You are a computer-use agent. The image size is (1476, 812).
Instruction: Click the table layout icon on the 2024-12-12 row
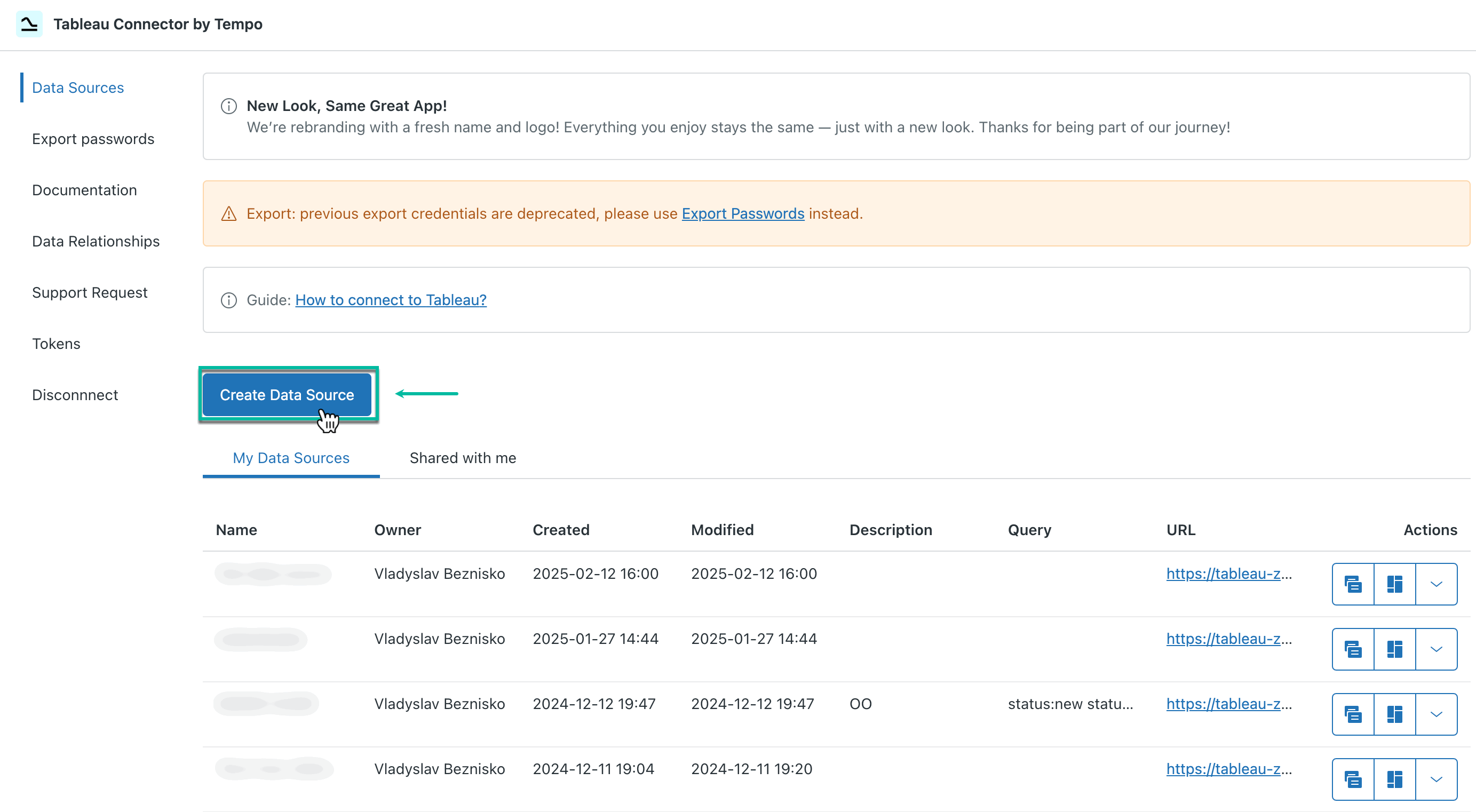click(1395, 714)
